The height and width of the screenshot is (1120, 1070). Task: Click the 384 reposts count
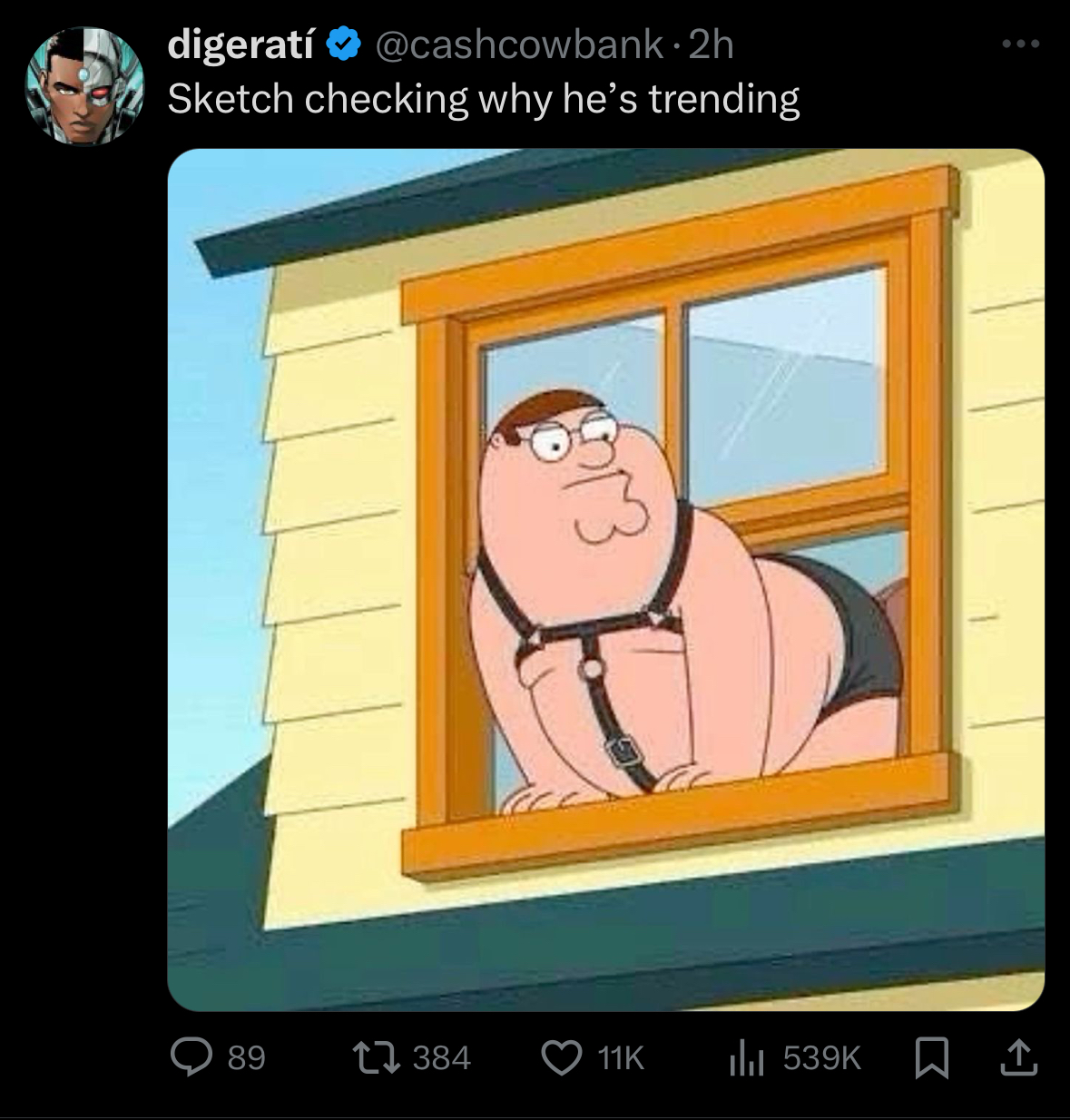[442, 1057]
